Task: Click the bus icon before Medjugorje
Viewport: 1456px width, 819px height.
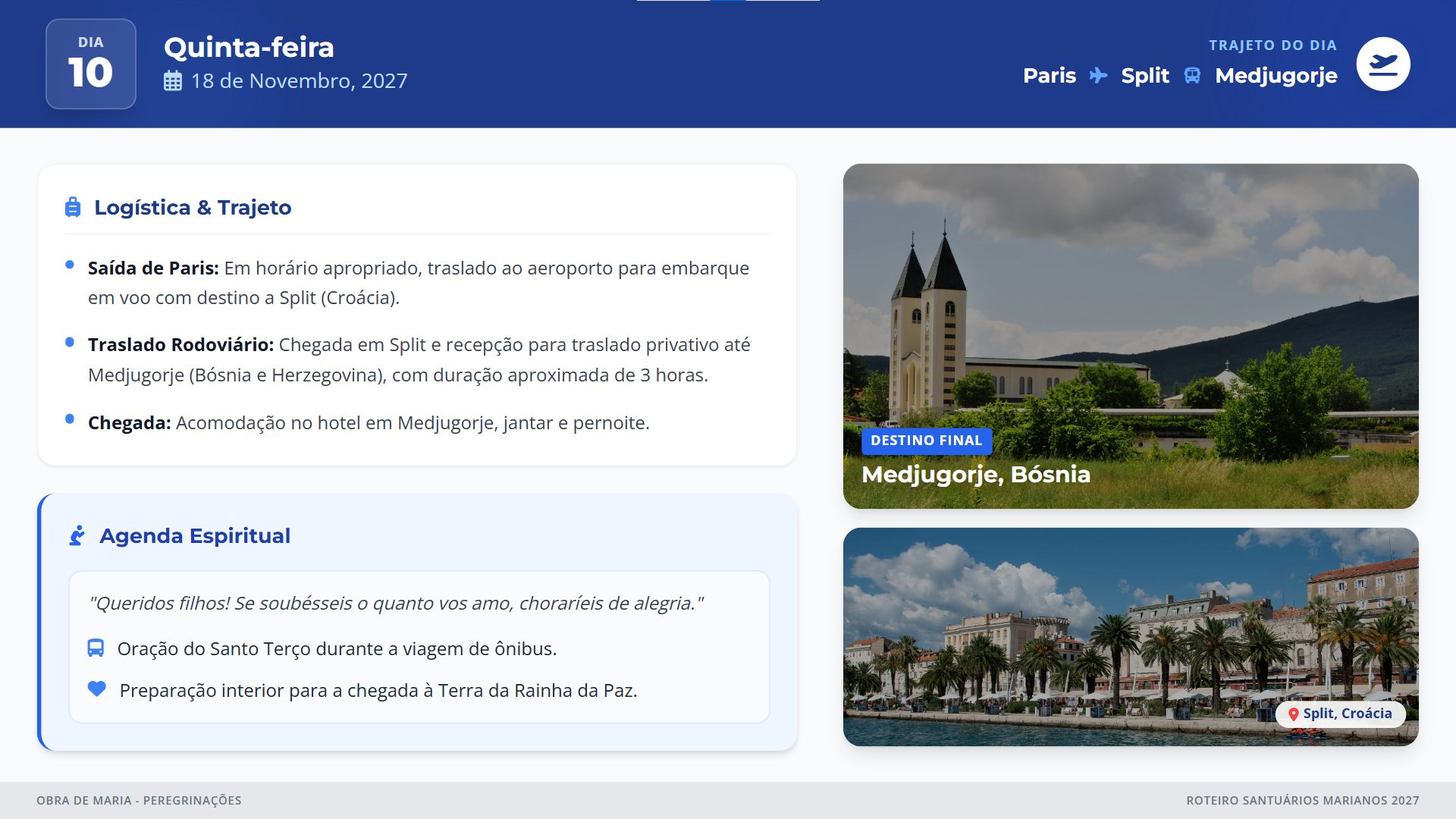Action: coord(1192,76)
